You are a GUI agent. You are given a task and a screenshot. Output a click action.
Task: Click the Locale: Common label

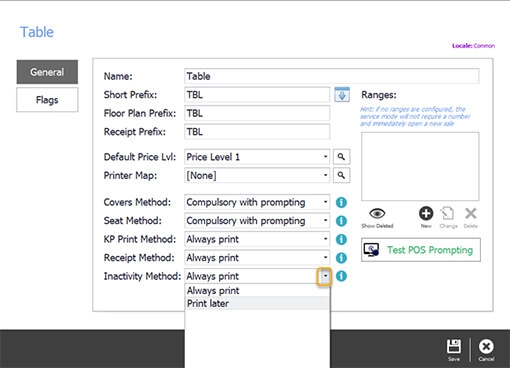pos(473,46)
